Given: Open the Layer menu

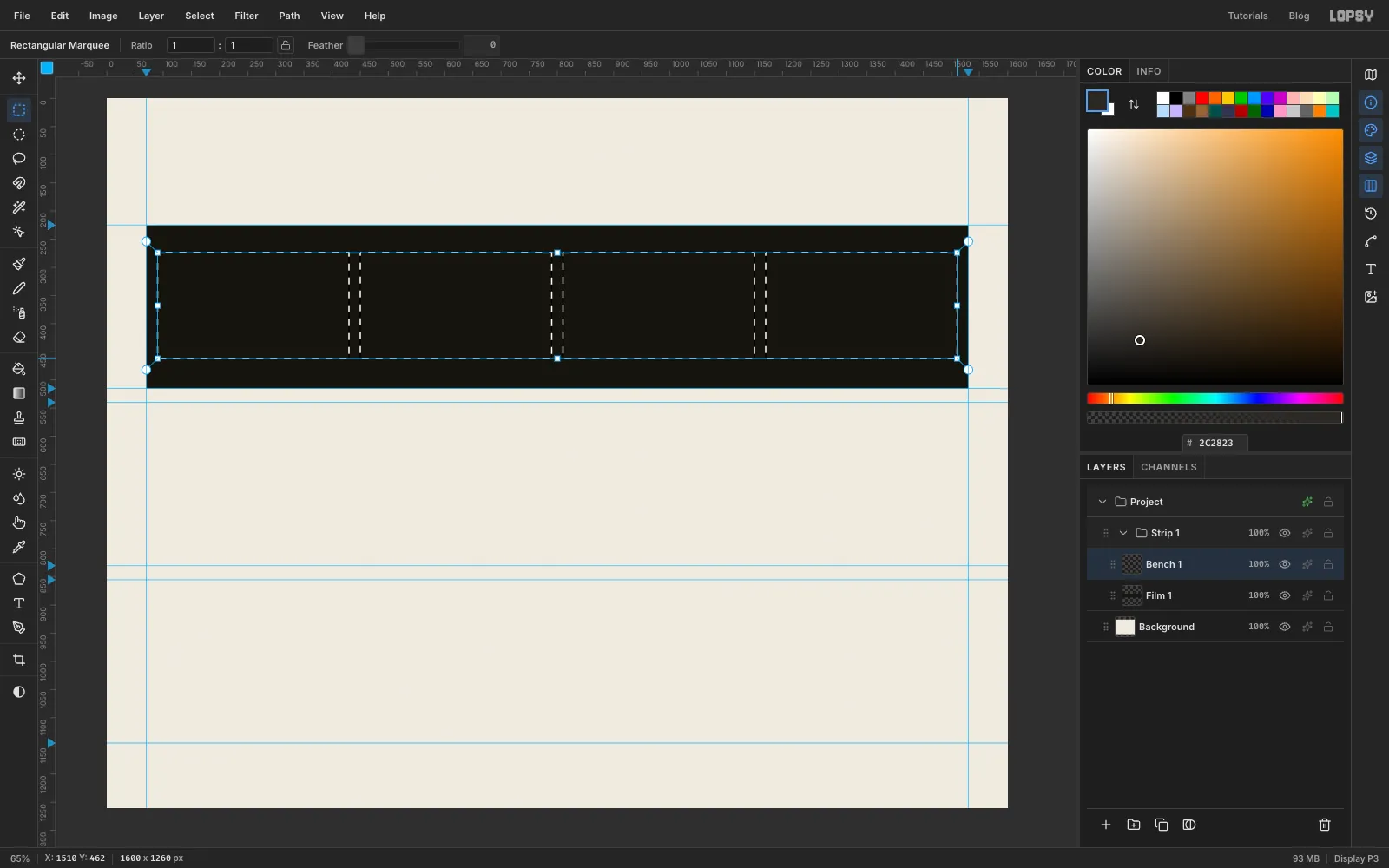Looking at the screenshot, I should pos(151,16).
